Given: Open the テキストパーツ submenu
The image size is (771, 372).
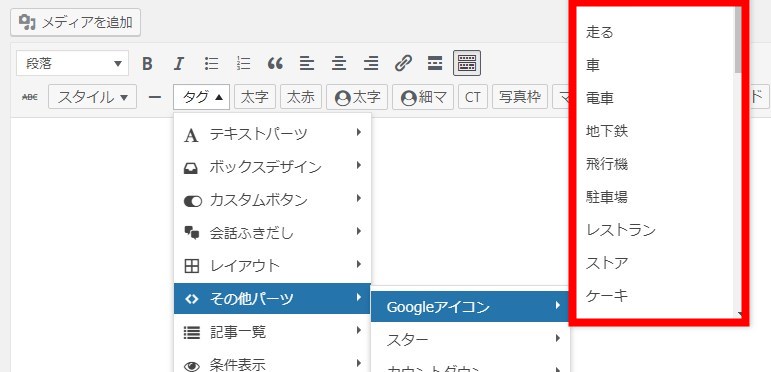Looking at the screenshot, I should click(x=272, y=134).
